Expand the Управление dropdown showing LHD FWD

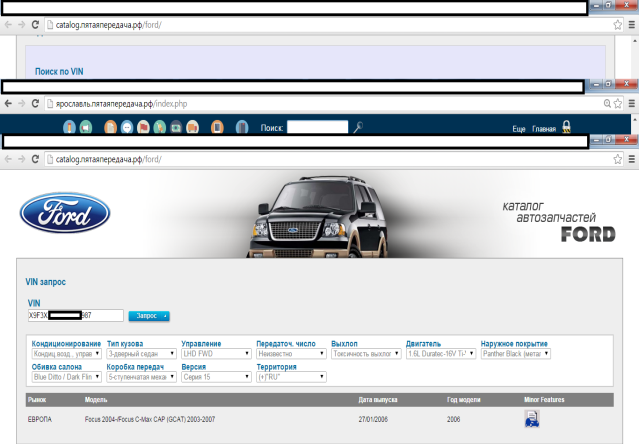(216, 353)
